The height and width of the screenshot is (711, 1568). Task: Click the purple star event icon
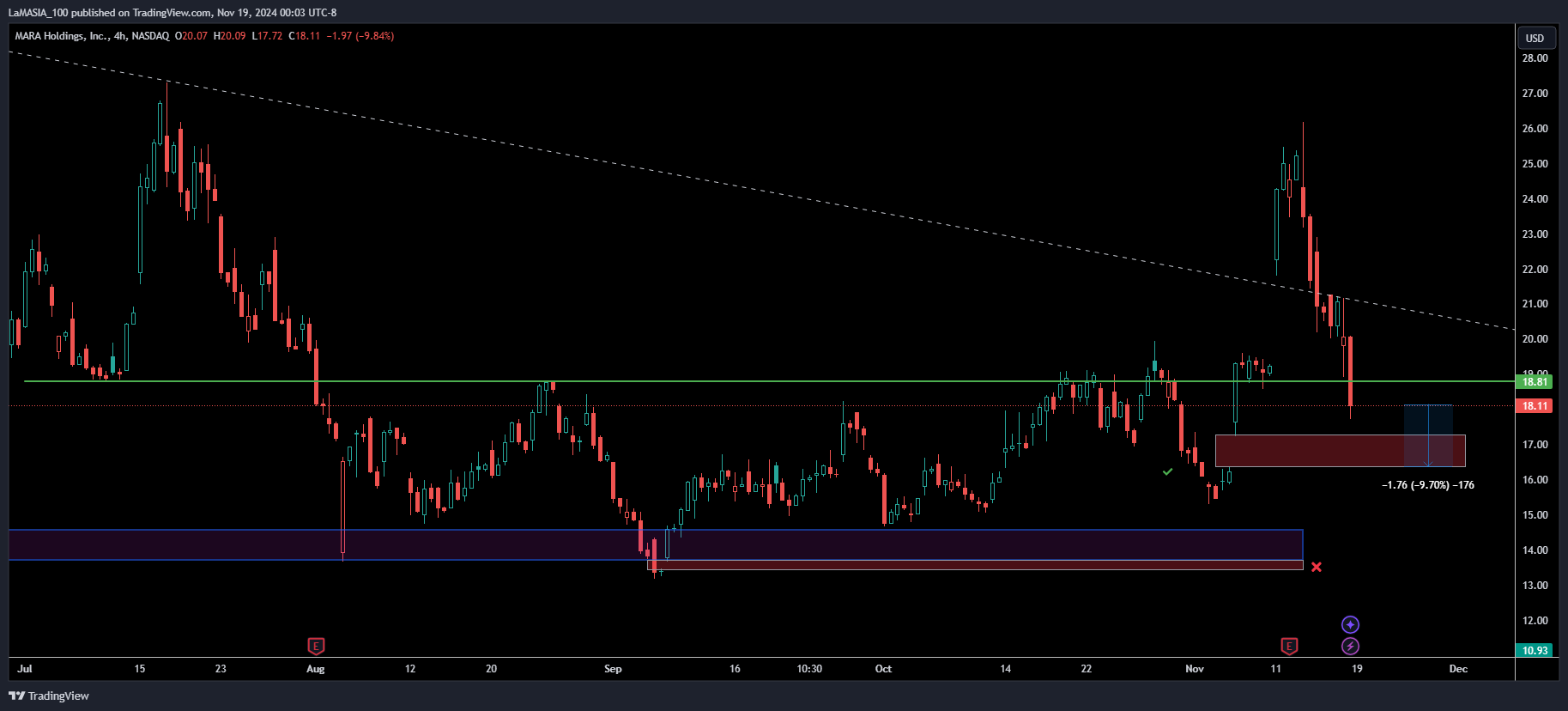pyautogui.click(x=1350, y=624)
